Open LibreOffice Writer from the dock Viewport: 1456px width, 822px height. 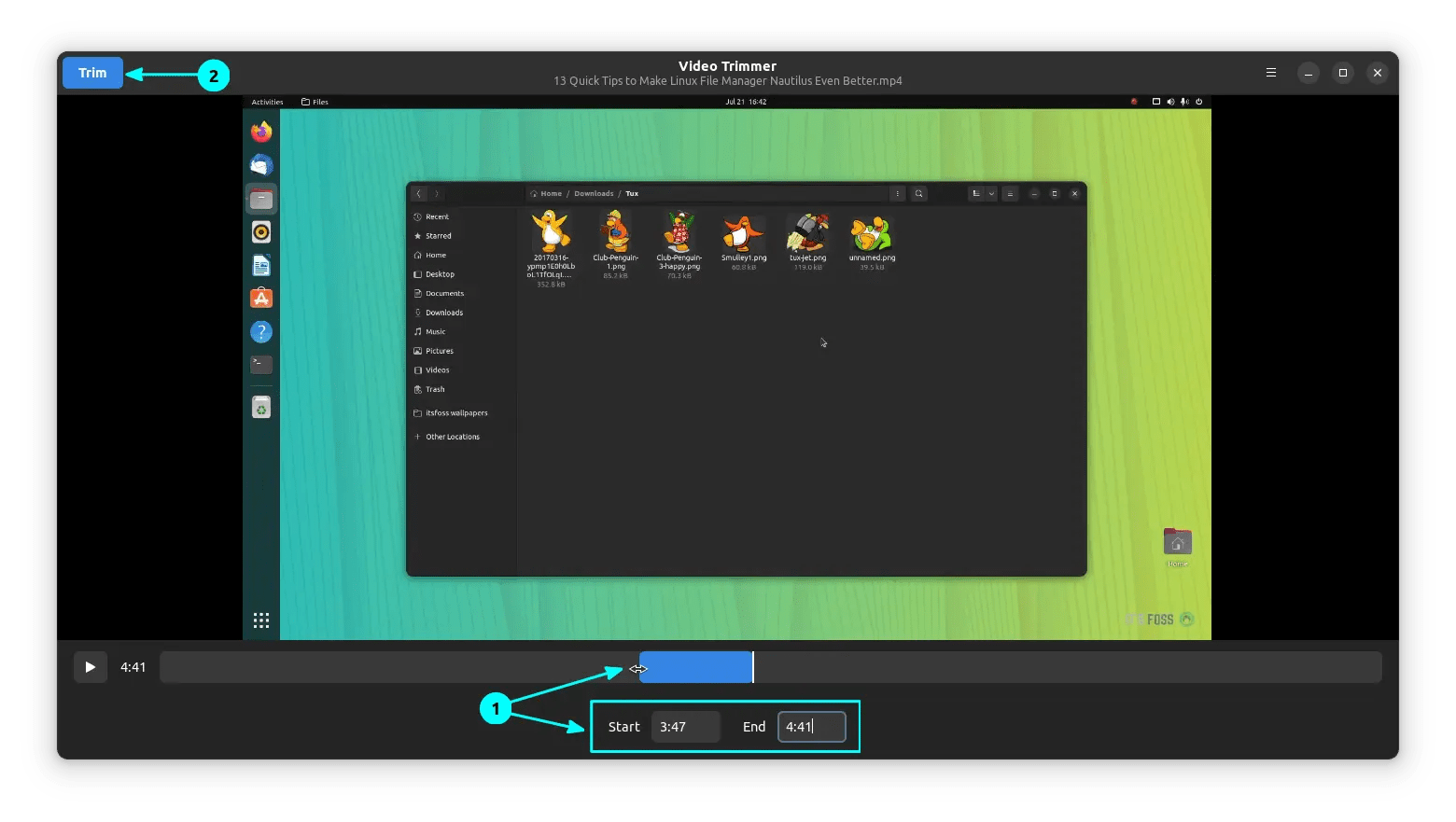(x=260, y=265)
